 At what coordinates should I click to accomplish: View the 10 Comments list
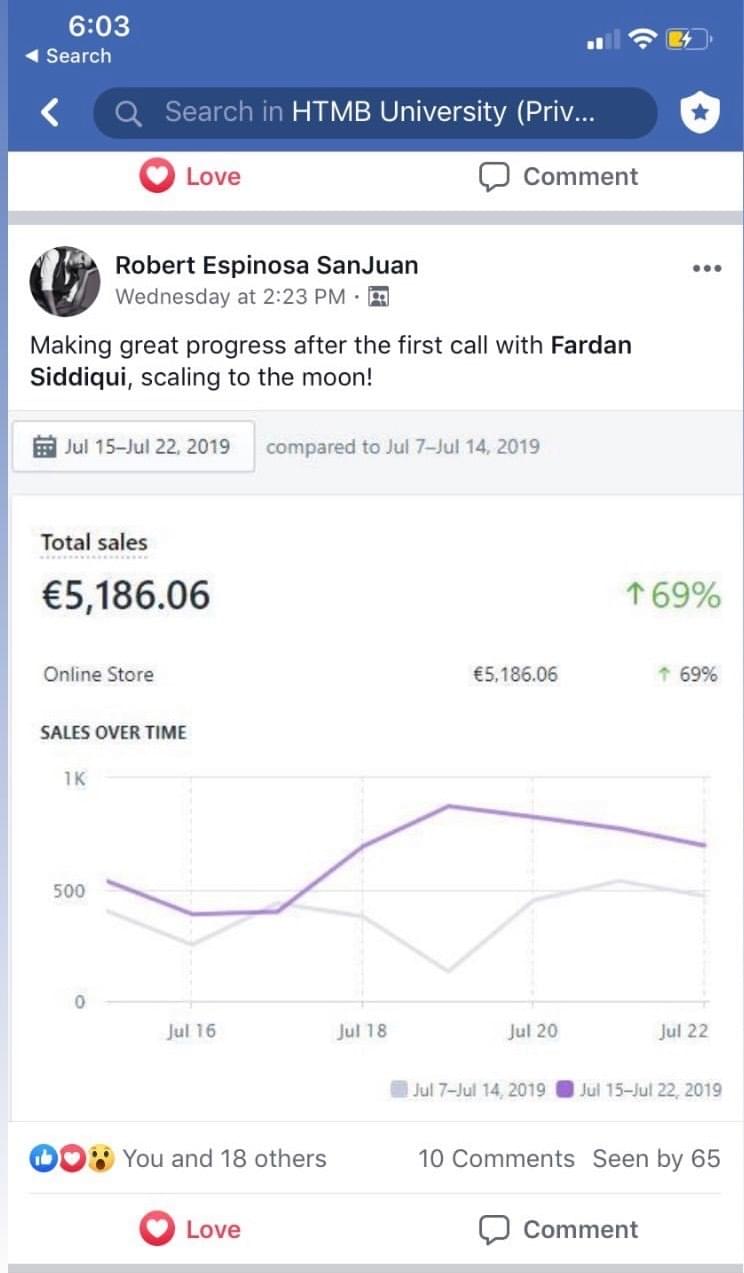click(496, 1159)
